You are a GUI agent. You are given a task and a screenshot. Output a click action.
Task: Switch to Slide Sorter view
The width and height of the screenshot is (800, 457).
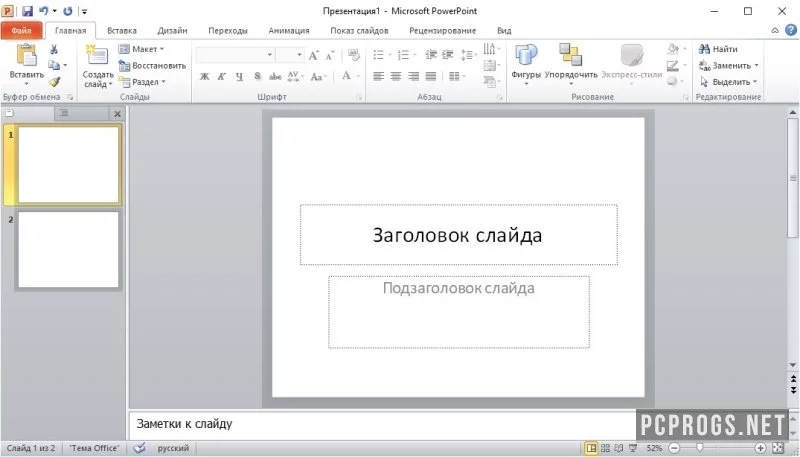pos(605,448)
